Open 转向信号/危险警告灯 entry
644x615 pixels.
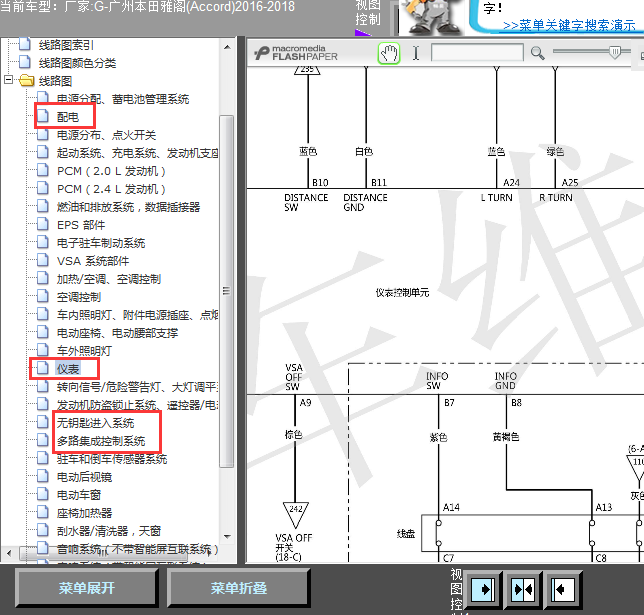pyautogui.click(x=137, y=387)
